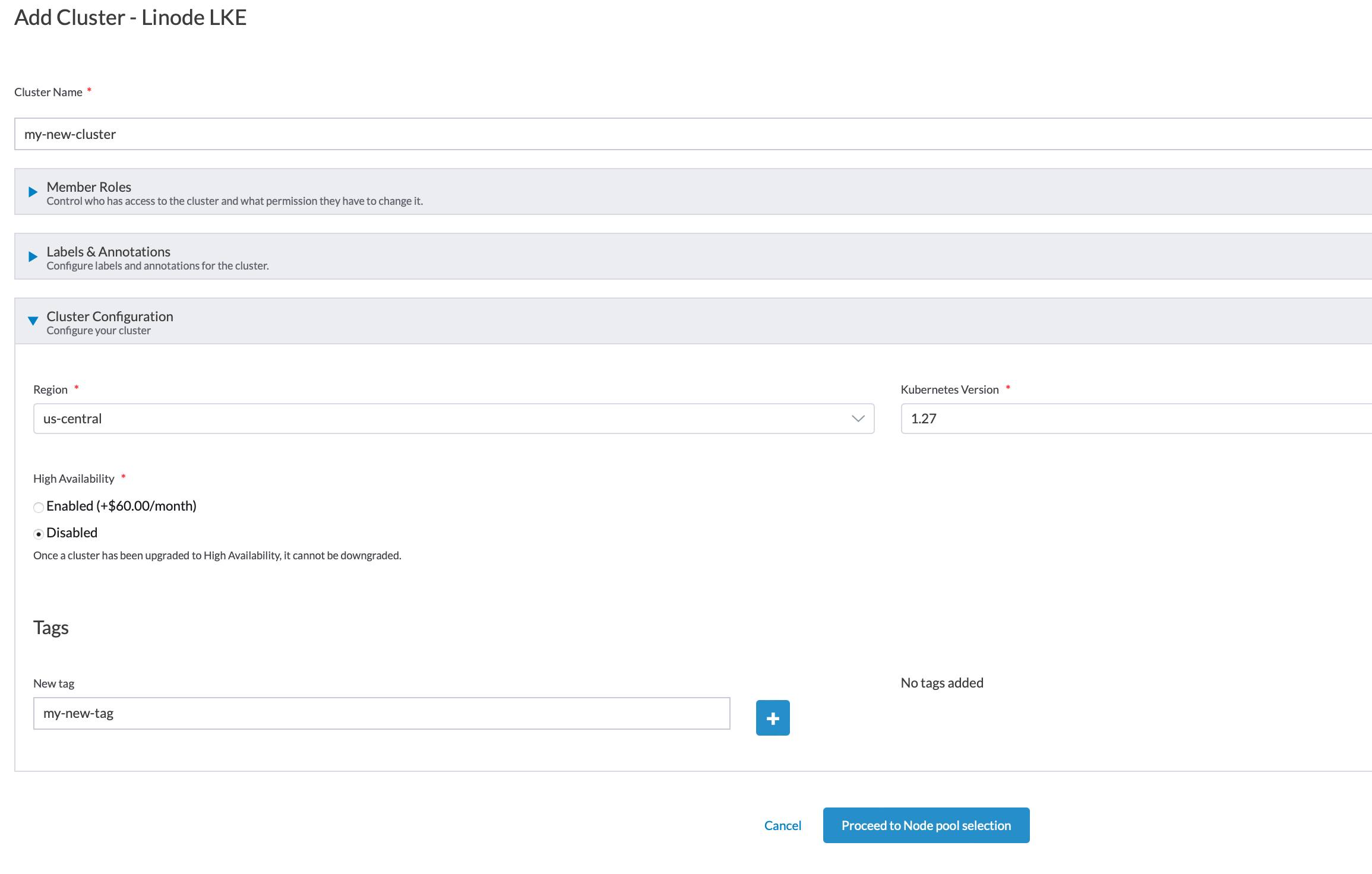Click the Labels & Annotations section header

click(108, 252)
